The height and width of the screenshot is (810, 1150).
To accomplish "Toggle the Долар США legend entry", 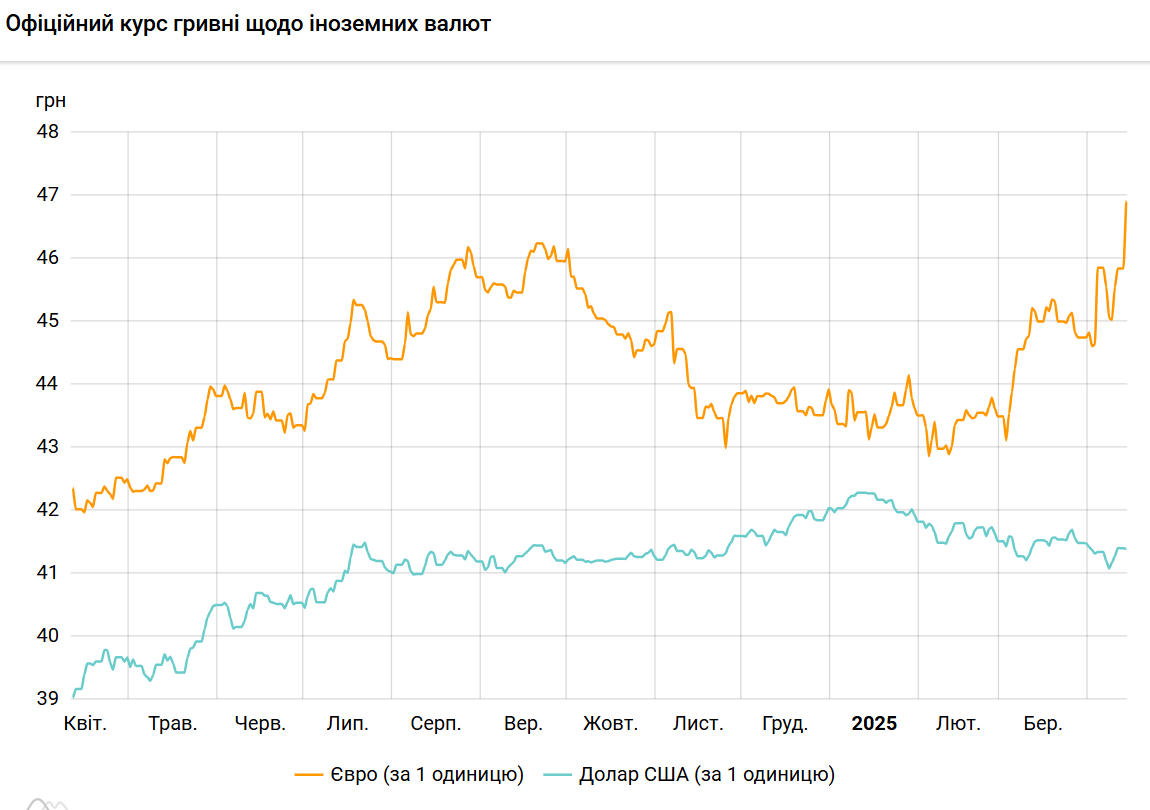I will pyautogui.click(x=706, y=774).
